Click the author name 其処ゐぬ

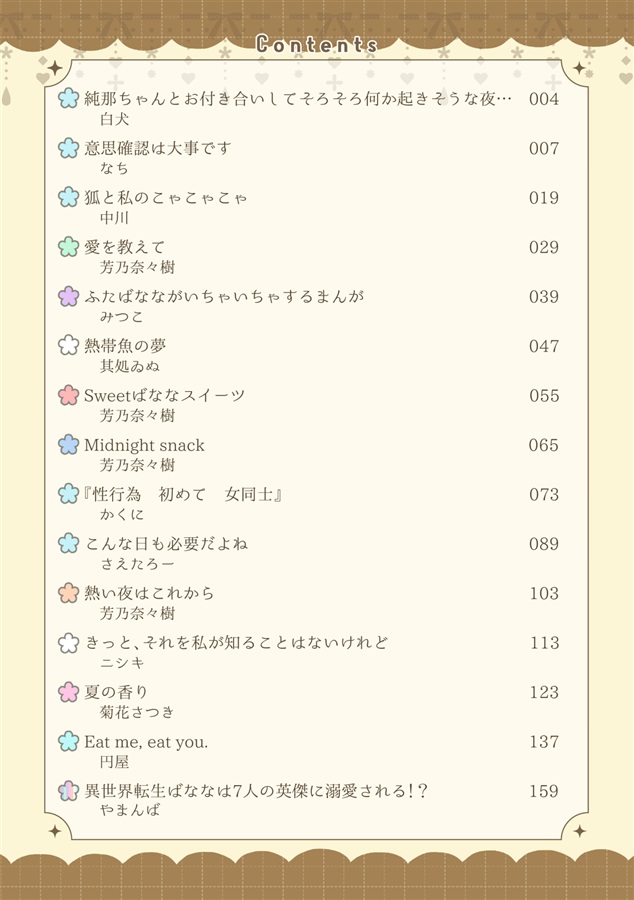point(130,366)
